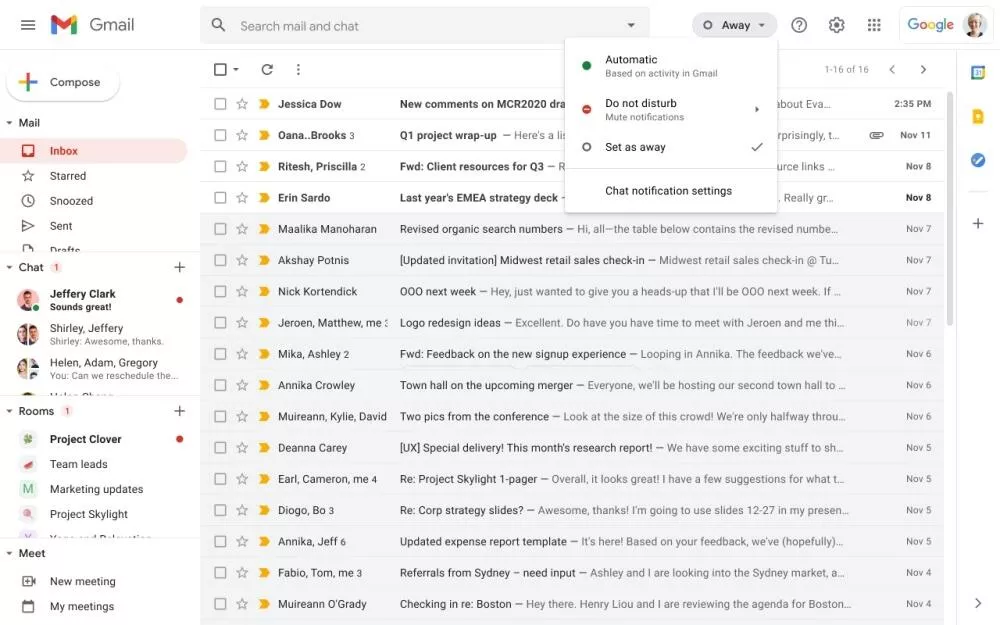
Task: Start a new chat with plus icon
Action: point(180,267)
